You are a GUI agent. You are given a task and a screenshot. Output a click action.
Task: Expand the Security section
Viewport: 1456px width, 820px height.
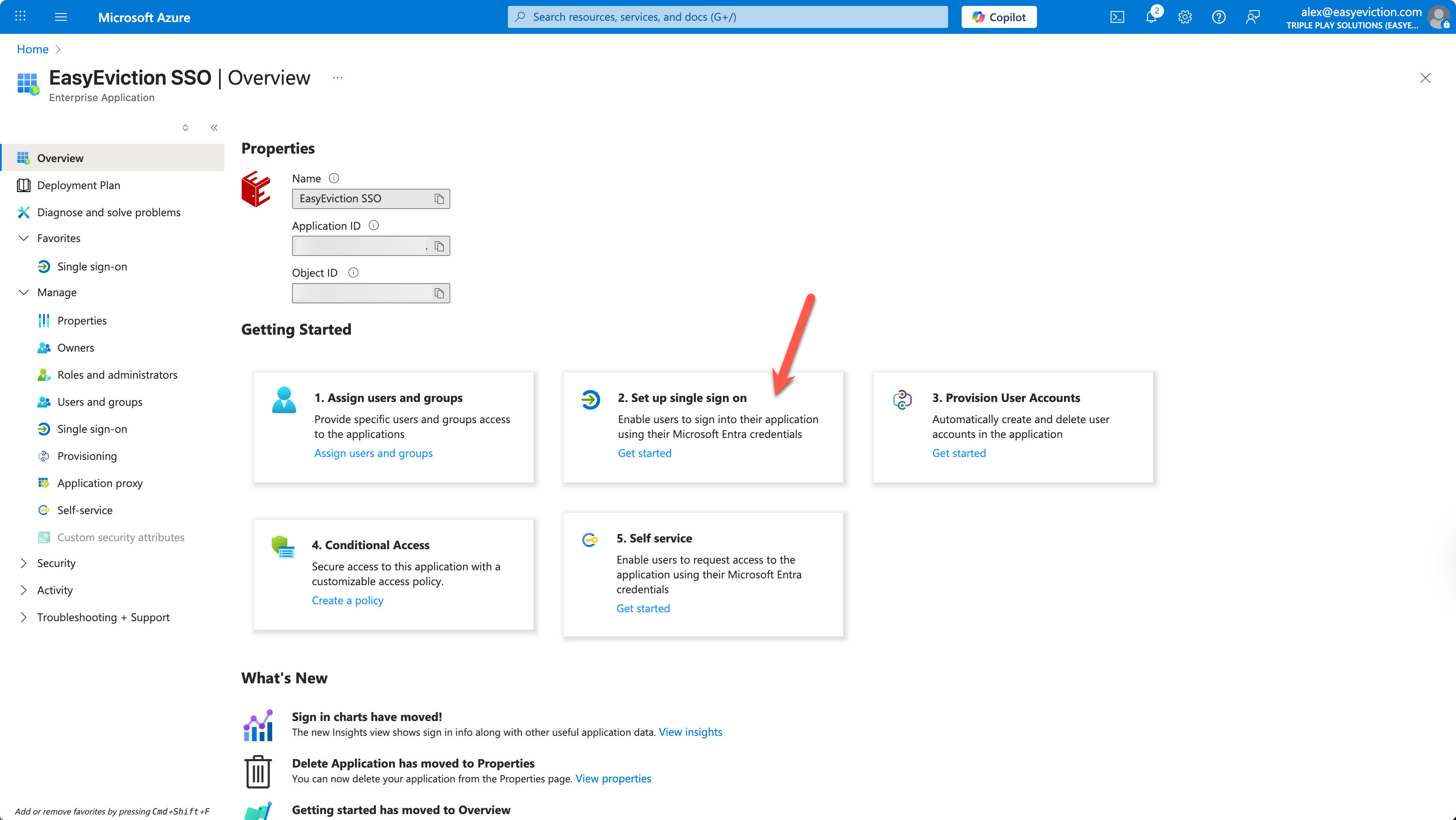(x=24, y=563)
